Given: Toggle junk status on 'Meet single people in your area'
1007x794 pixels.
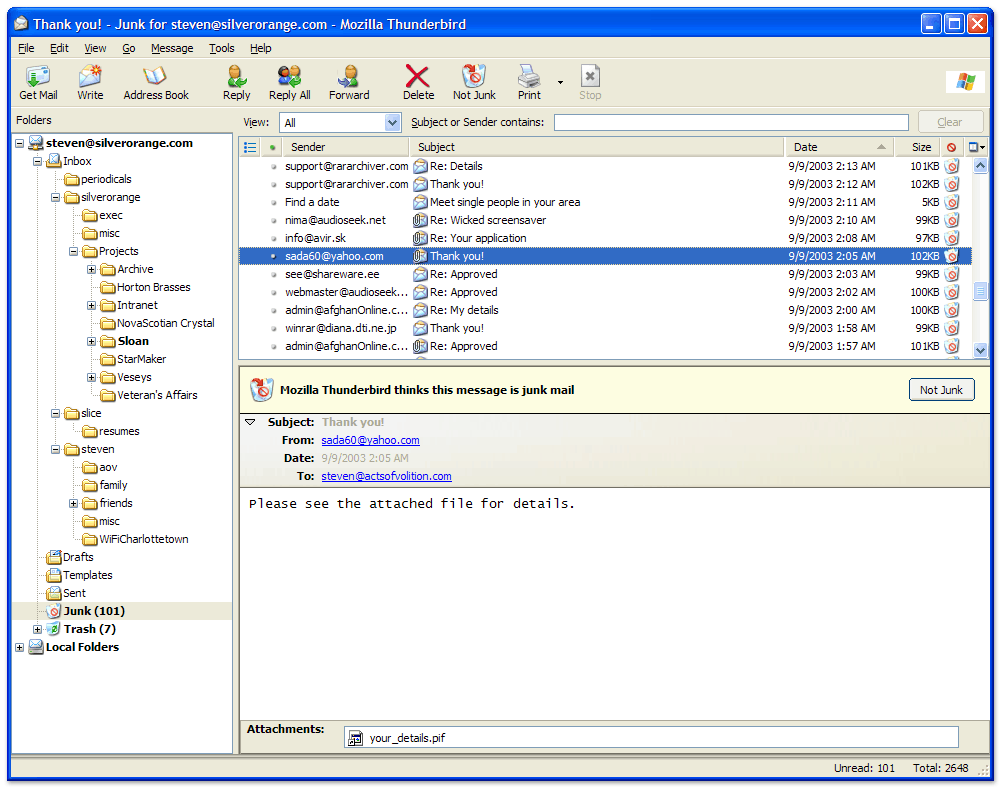Looking at the screenshot, I should [952, 202].
